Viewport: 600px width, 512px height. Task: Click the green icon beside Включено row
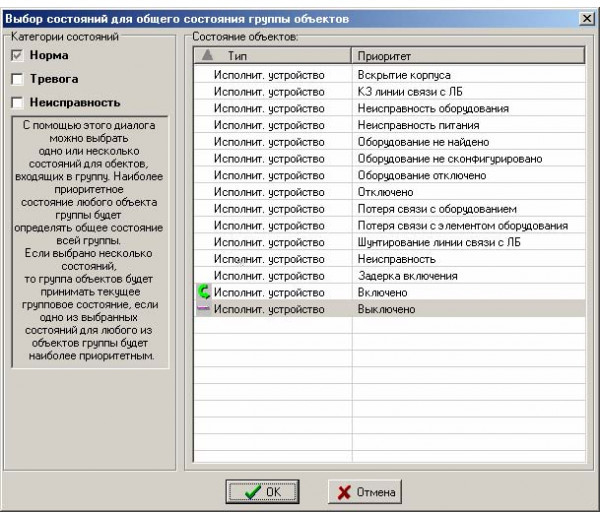click(202, 293)
